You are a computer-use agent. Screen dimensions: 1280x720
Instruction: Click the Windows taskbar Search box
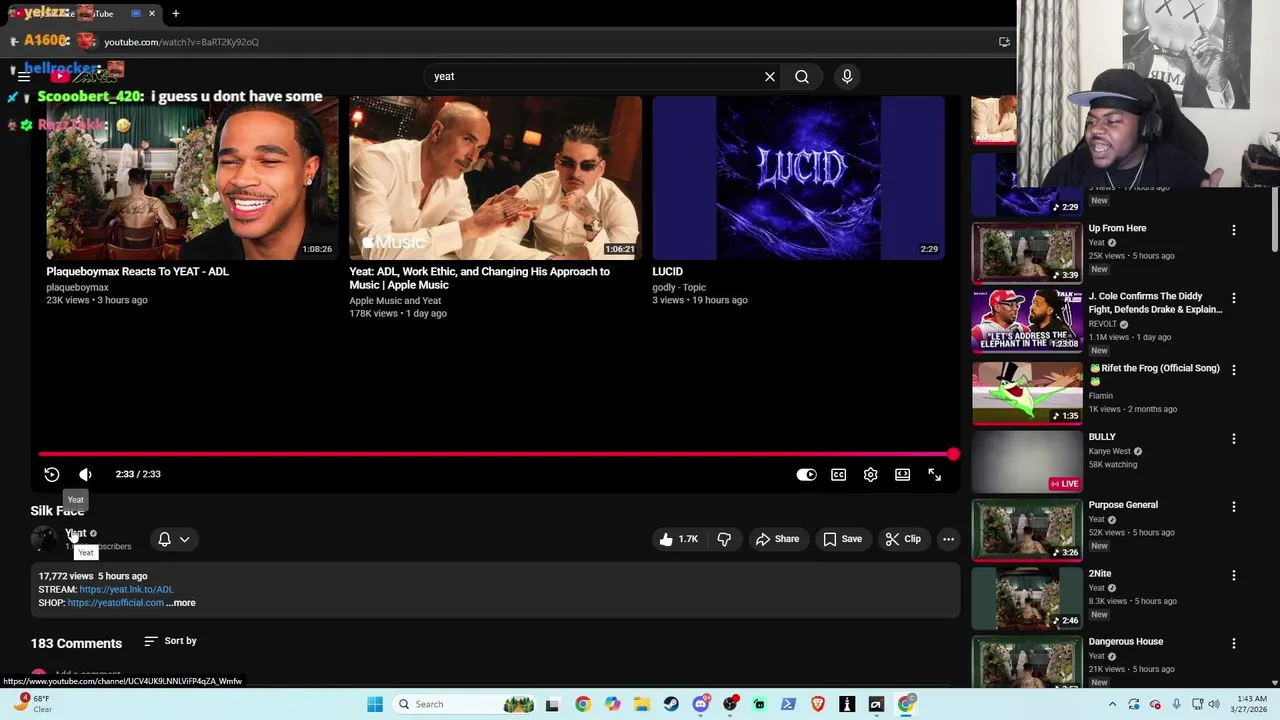[465, 704]
